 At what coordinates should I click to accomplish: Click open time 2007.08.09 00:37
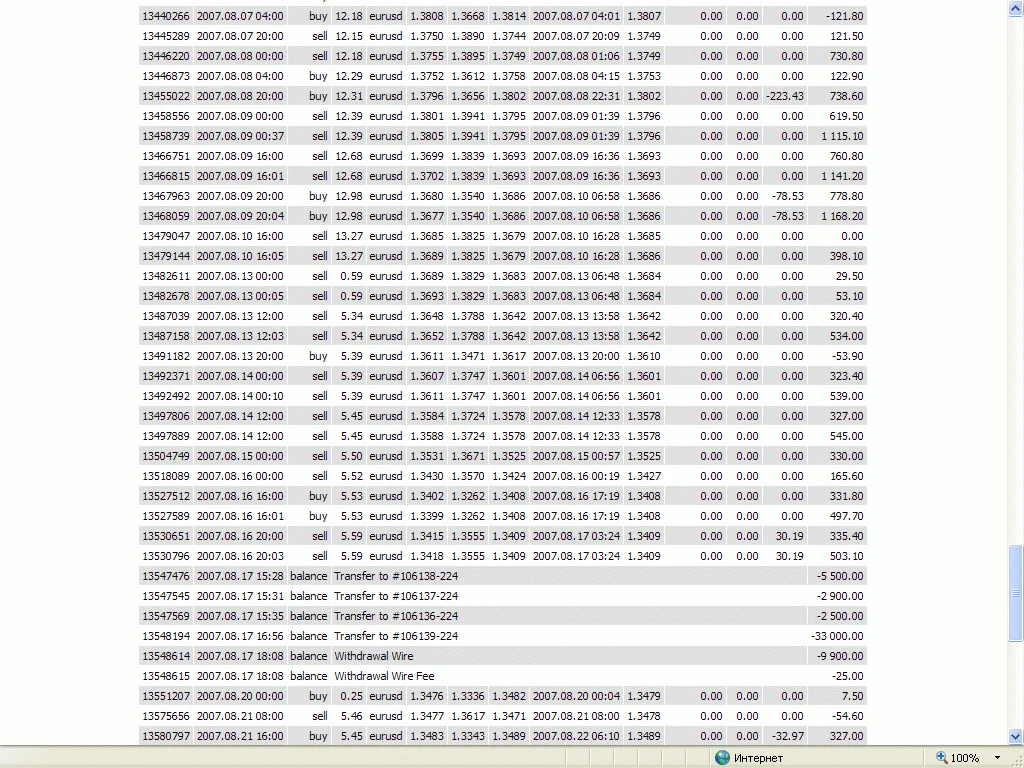(240, 136)
